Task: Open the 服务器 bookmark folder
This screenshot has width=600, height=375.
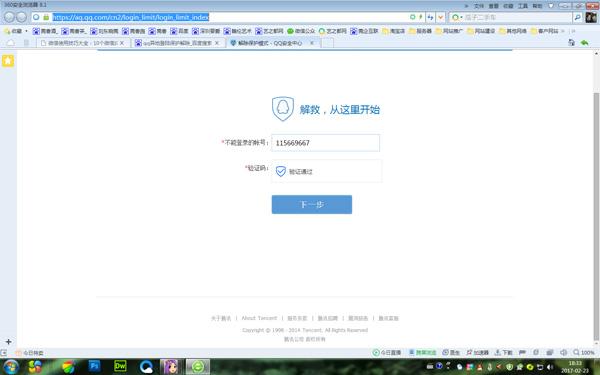Action: point(420,31)
